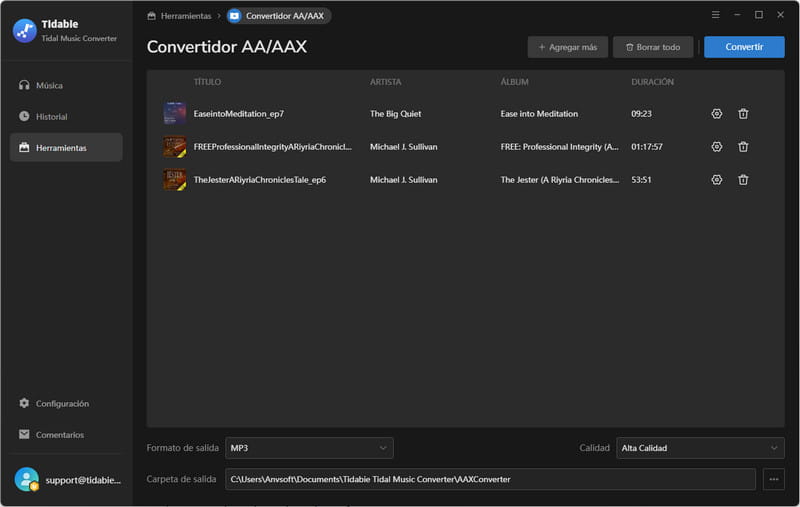Image resolution: width=800 pixels, height=507 pixels.
Task: Open the Formato de salida MP3 dropdown
Action: (x=309, y=448)
